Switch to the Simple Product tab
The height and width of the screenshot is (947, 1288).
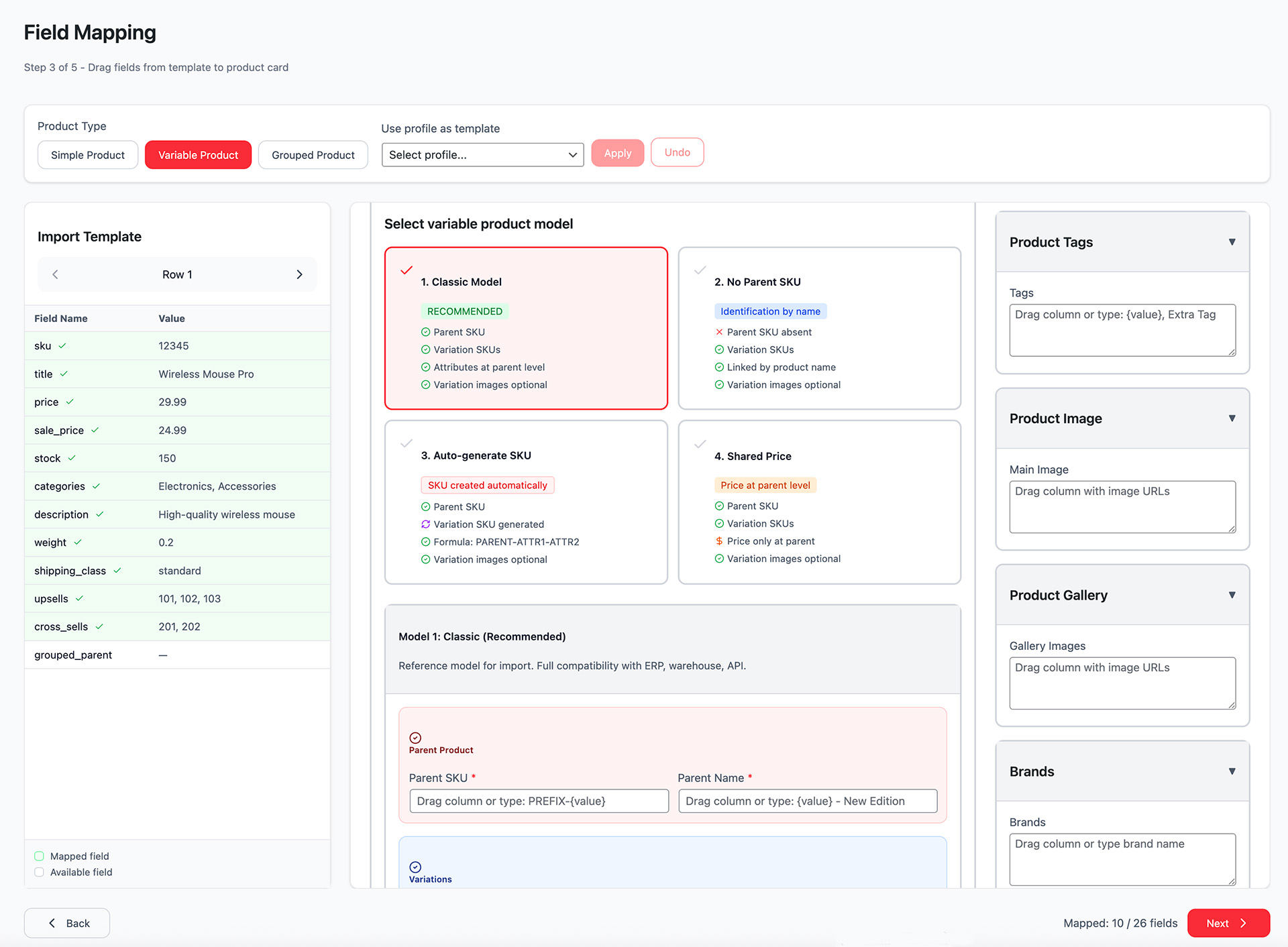point(87,154)
